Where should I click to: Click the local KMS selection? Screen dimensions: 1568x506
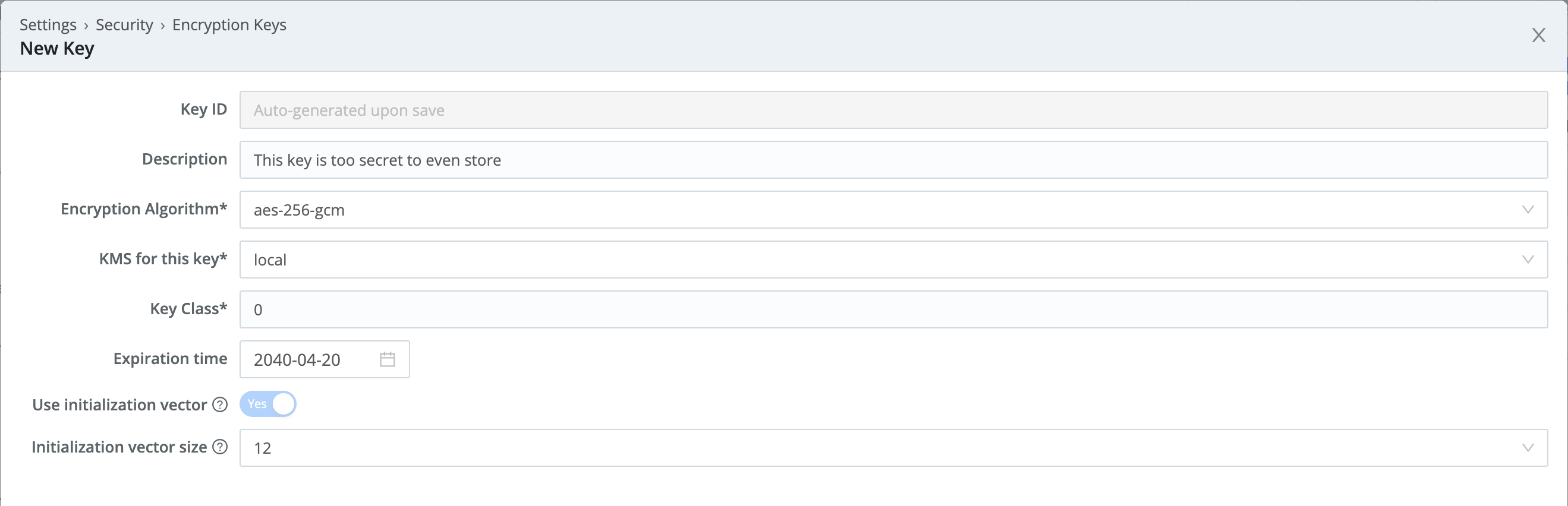[x=270, y=260]
